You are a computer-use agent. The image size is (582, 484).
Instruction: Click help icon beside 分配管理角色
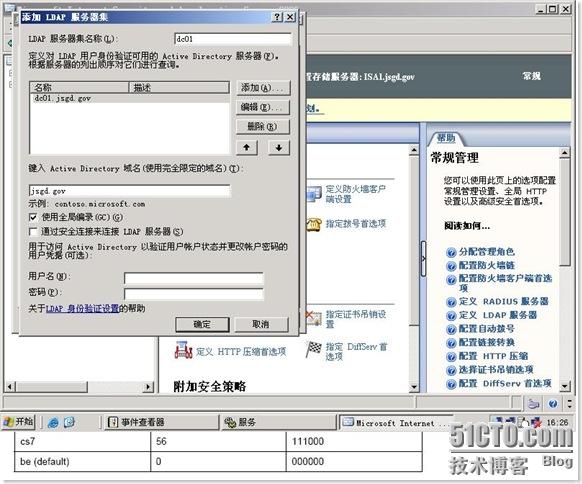[x=451, y=253]
